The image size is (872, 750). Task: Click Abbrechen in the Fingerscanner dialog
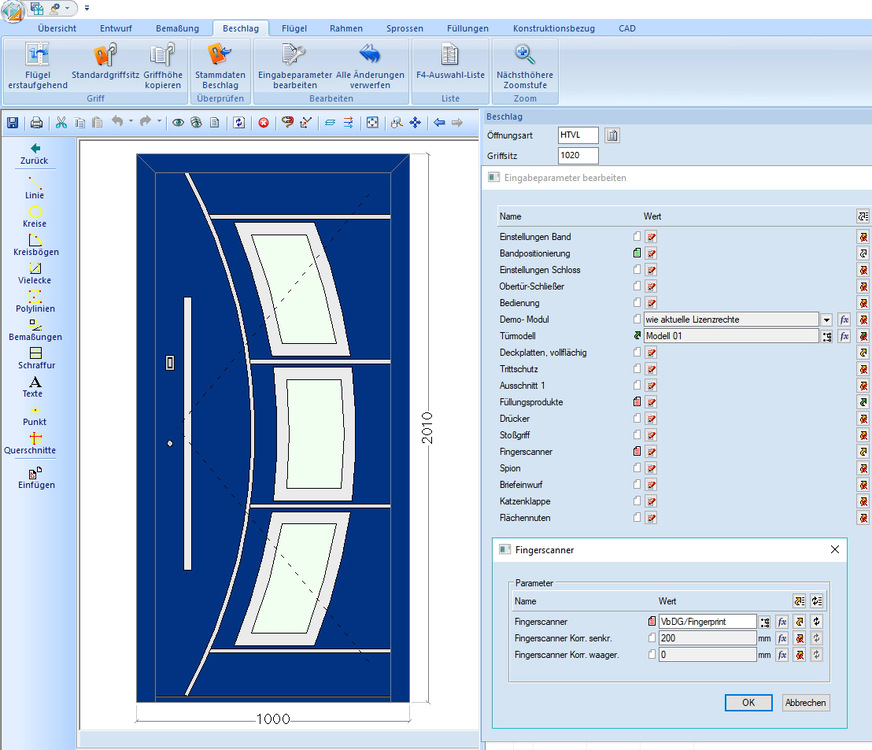[x=805, y=703]
